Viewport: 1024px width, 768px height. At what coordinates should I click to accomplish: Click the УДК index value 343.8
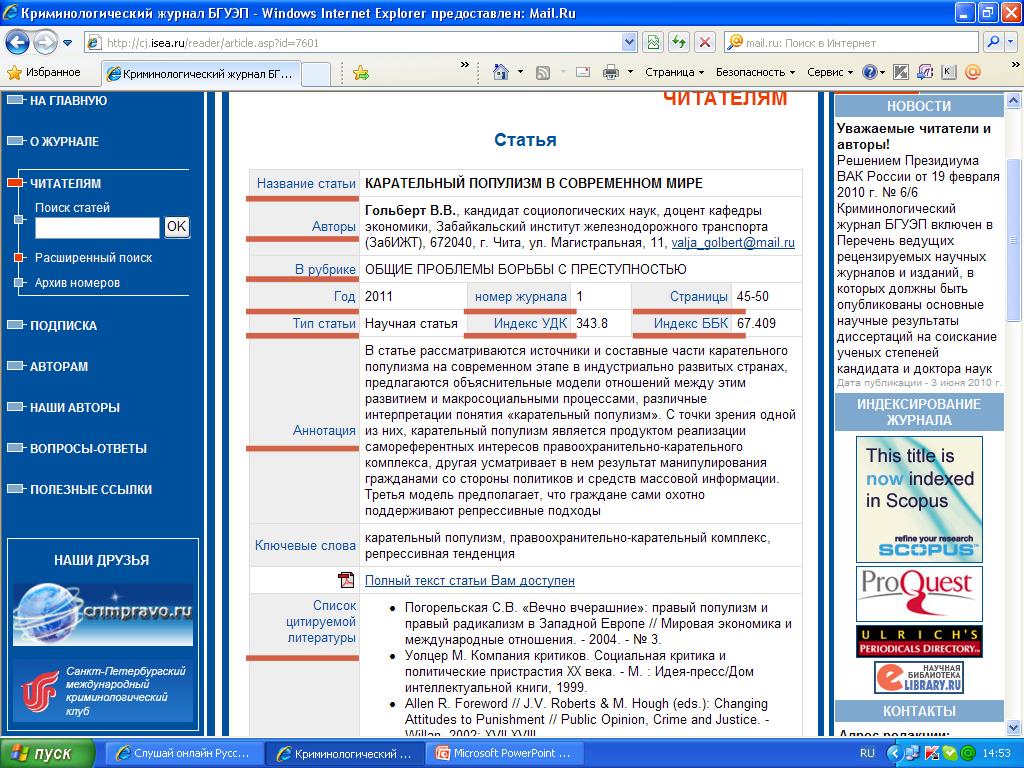point(592,323)
